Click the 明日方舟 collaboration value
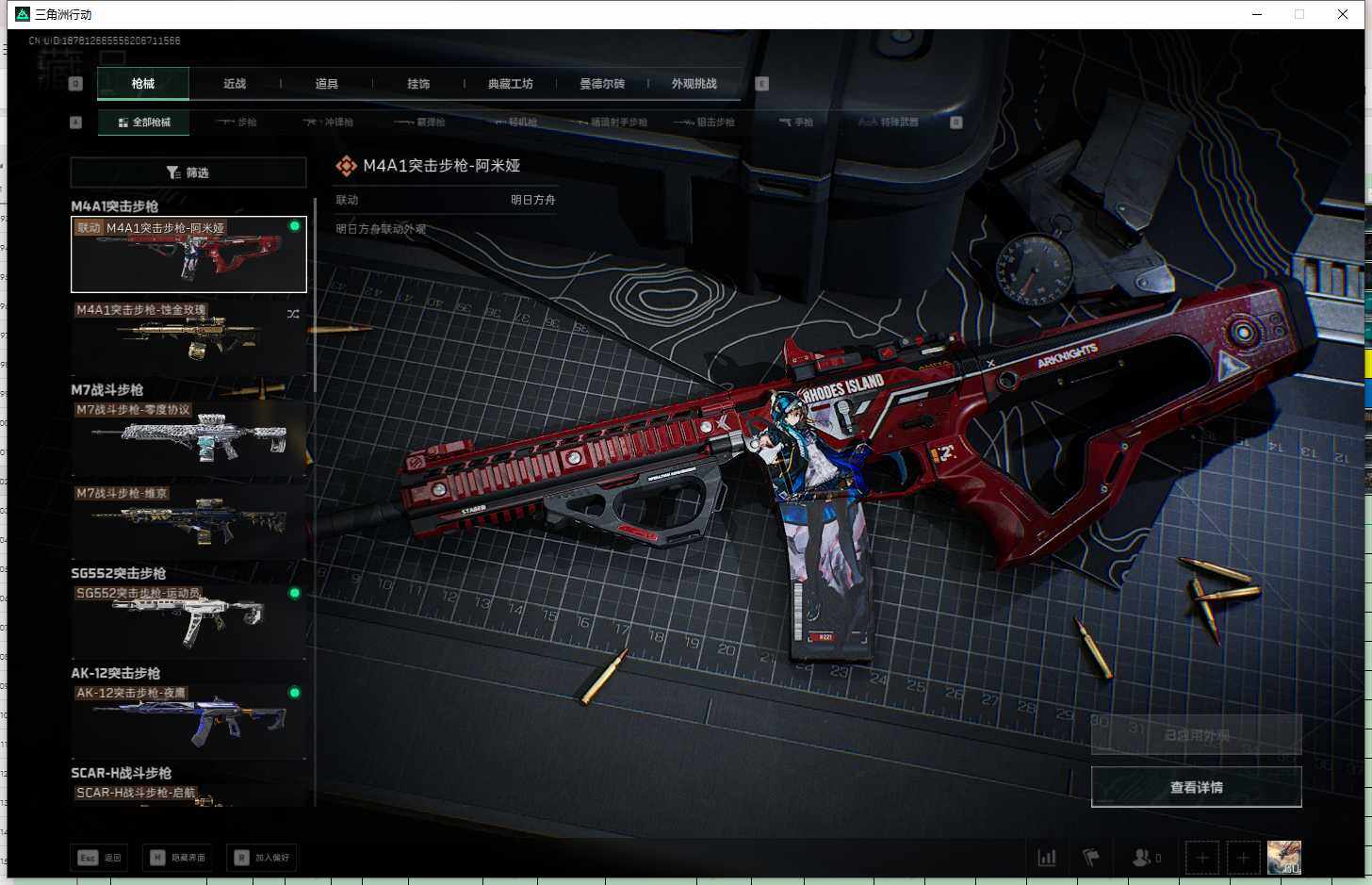Viewport: 1372px width, 885px height. [x=533, y=200]
